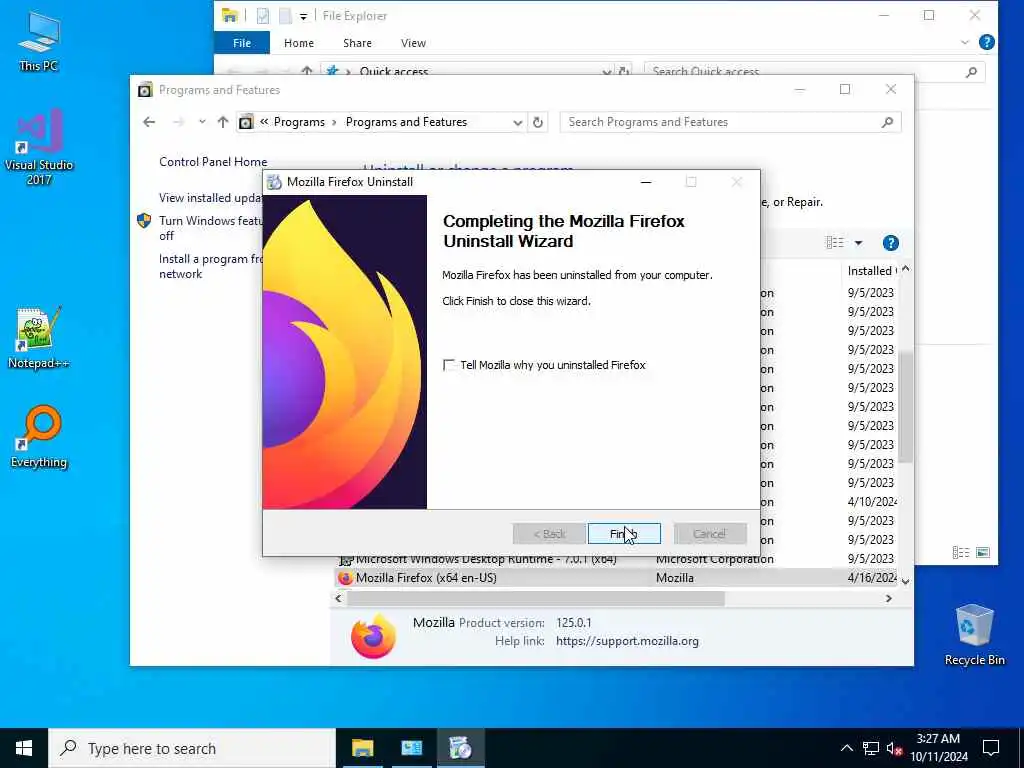Screen dimensions: 1024x768
Task: Open Install a program from the network
Action: [x=210, y=266]
